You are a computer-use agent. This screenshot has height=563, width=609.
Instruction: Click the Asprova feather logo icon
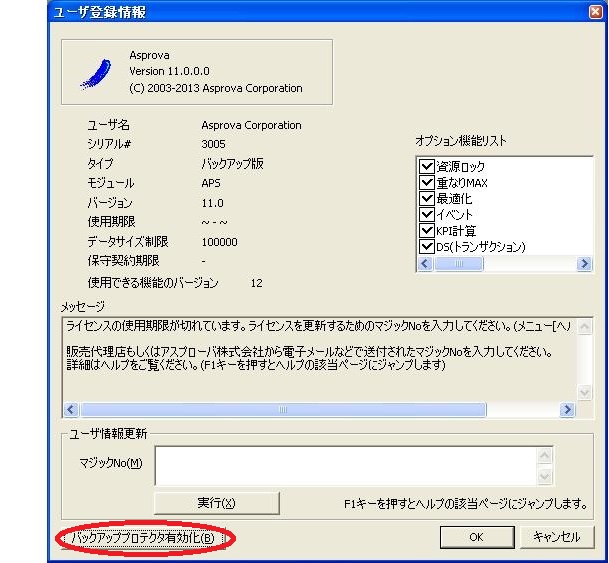coord(96,74)
